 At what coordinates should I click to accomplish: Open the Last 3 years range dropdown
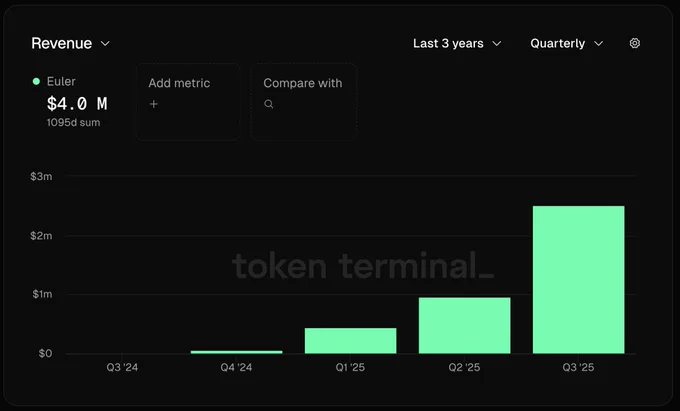coord(457,43)
